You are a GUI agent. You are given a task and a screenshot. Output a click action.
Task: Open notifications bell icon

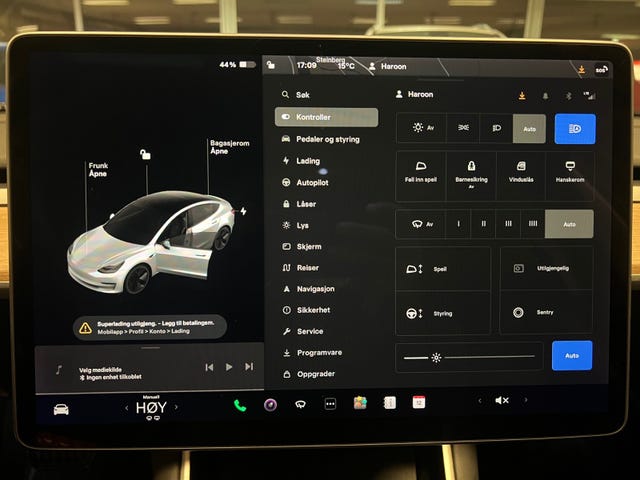click(x=545, y=96)
